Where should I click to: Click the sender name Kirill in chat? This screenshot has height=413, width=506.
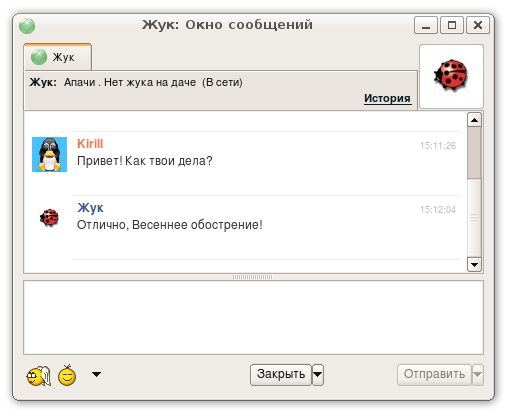coord(90,144)
